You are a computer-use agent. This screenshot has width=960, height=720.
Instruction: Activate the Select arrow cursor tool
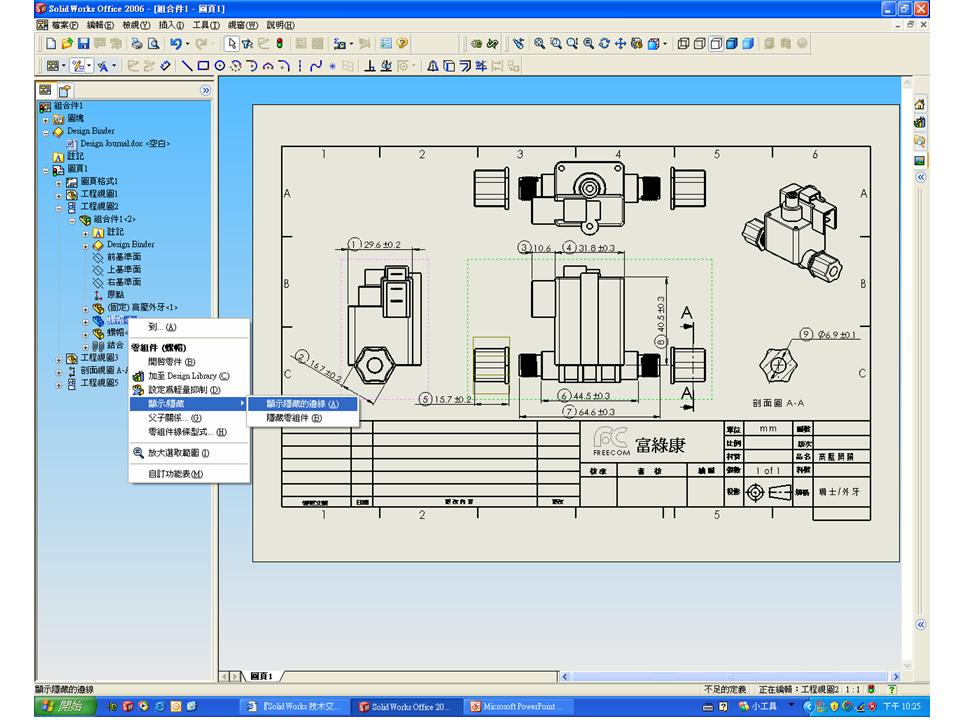231,43
